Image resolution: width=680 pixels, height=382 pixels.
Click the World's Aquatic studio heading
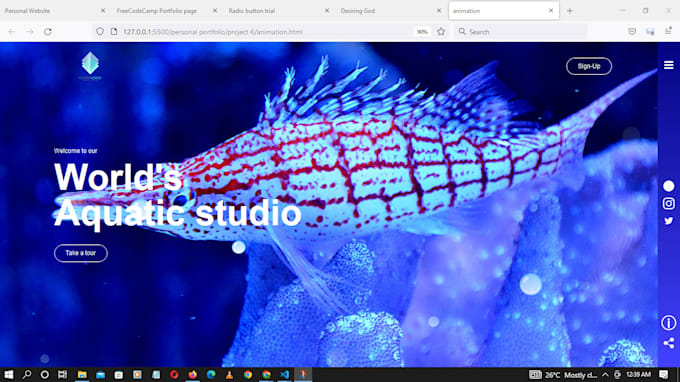click(177, 195)
